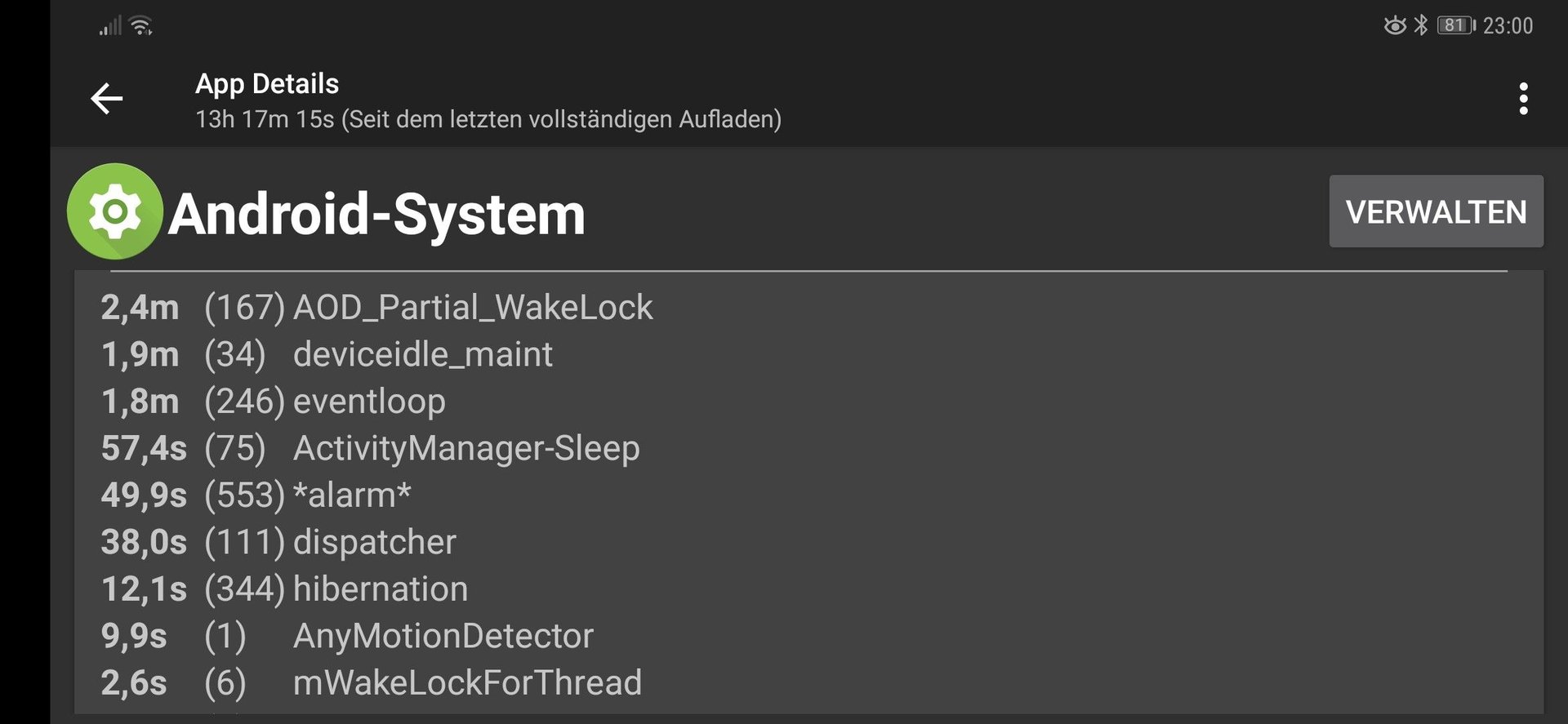Select the *alarm* wakelock row

coord(808,495)
